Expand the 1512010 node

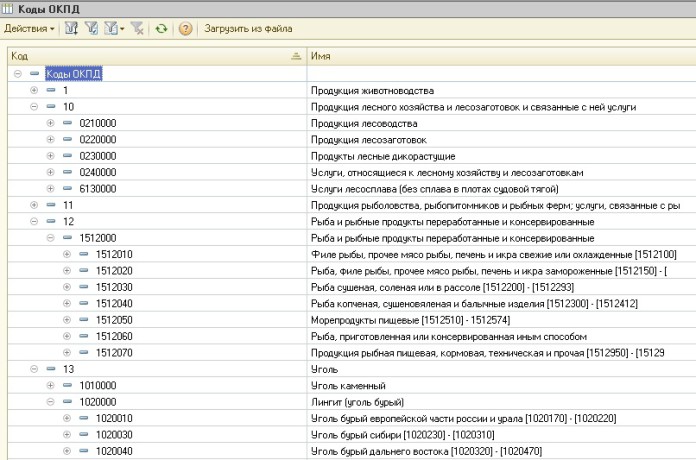(67, 254)
